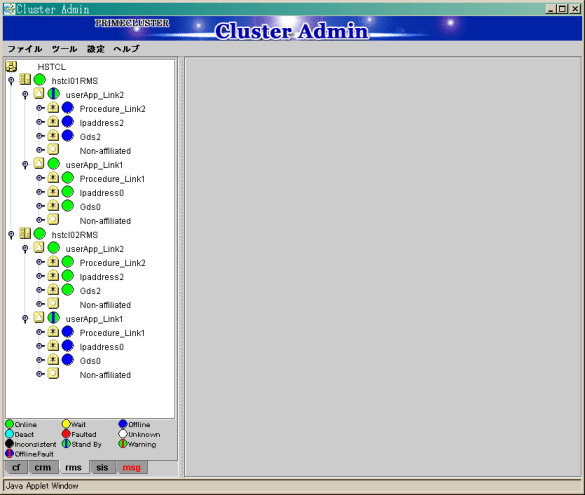
Task: Click Non-affiliated icon under hstcl02RMS userApp_Link1
Action: click(53, 373)
